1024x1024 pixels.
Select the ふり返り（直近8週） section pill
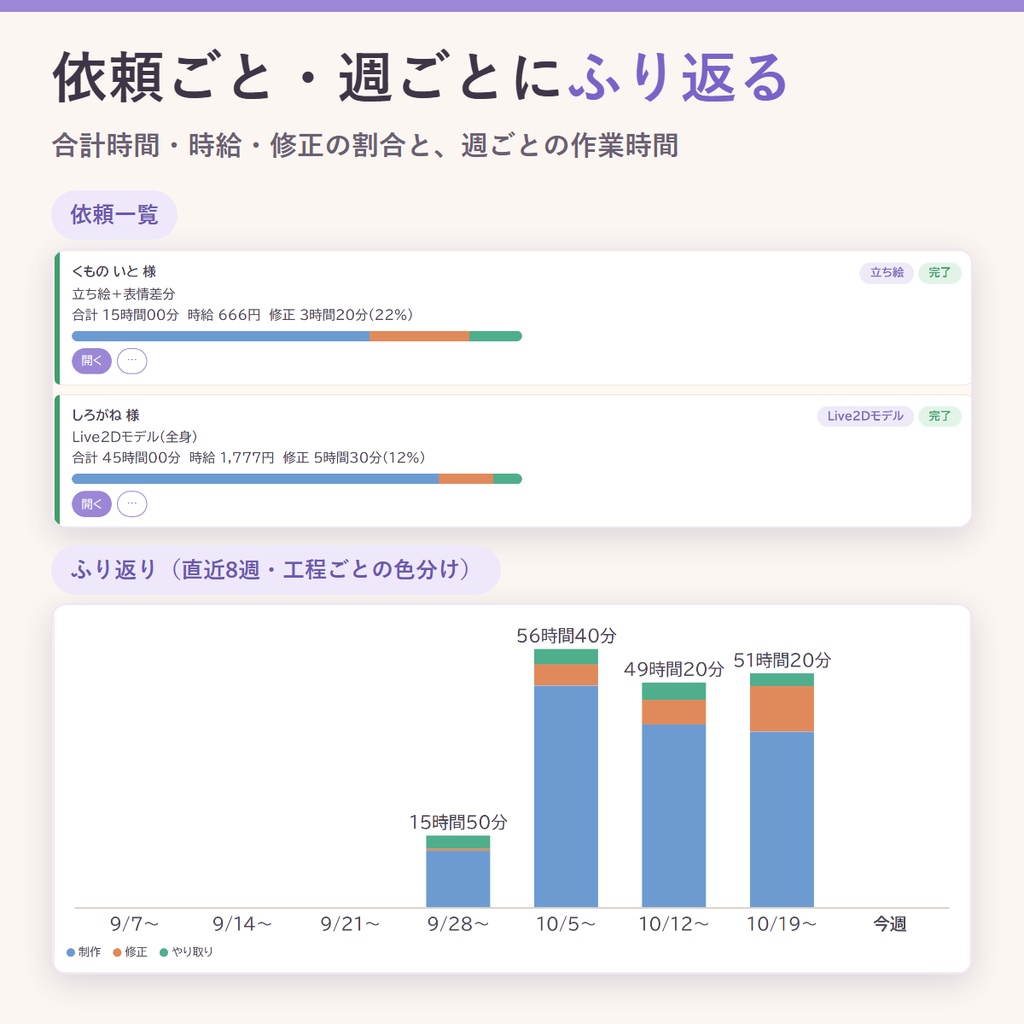276,569
